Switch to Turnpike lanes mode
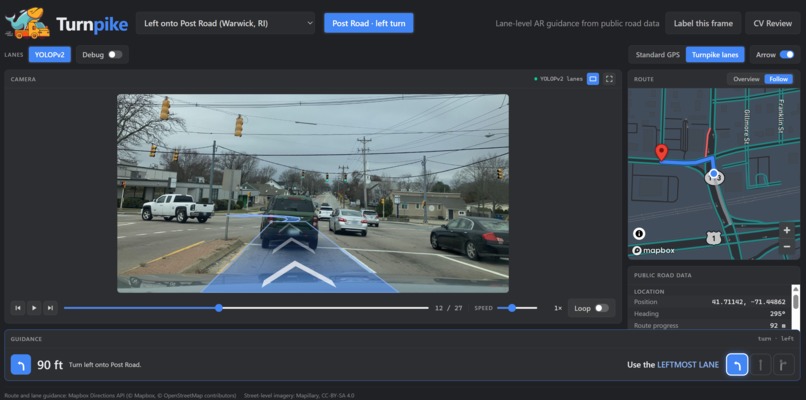The width and height of the screenshot is (806, 400). point(715,54)
